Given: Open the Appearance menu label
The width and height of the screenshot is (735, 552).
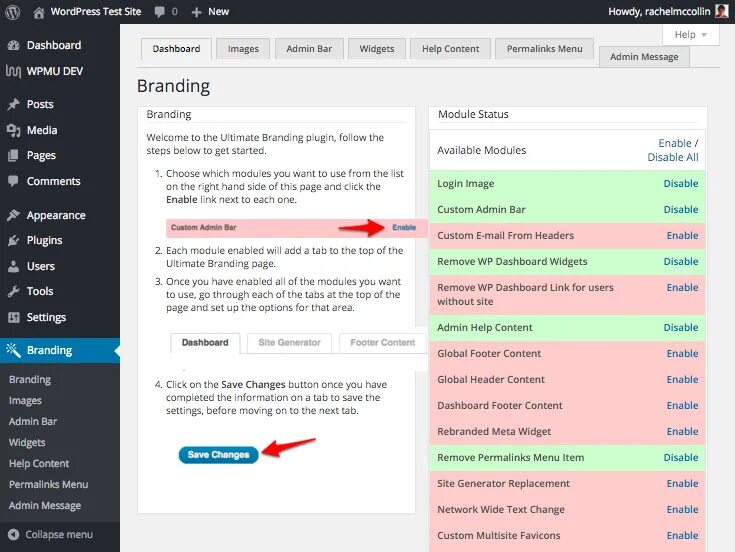Looking at the screenshot, I should [x=56, y=216].
